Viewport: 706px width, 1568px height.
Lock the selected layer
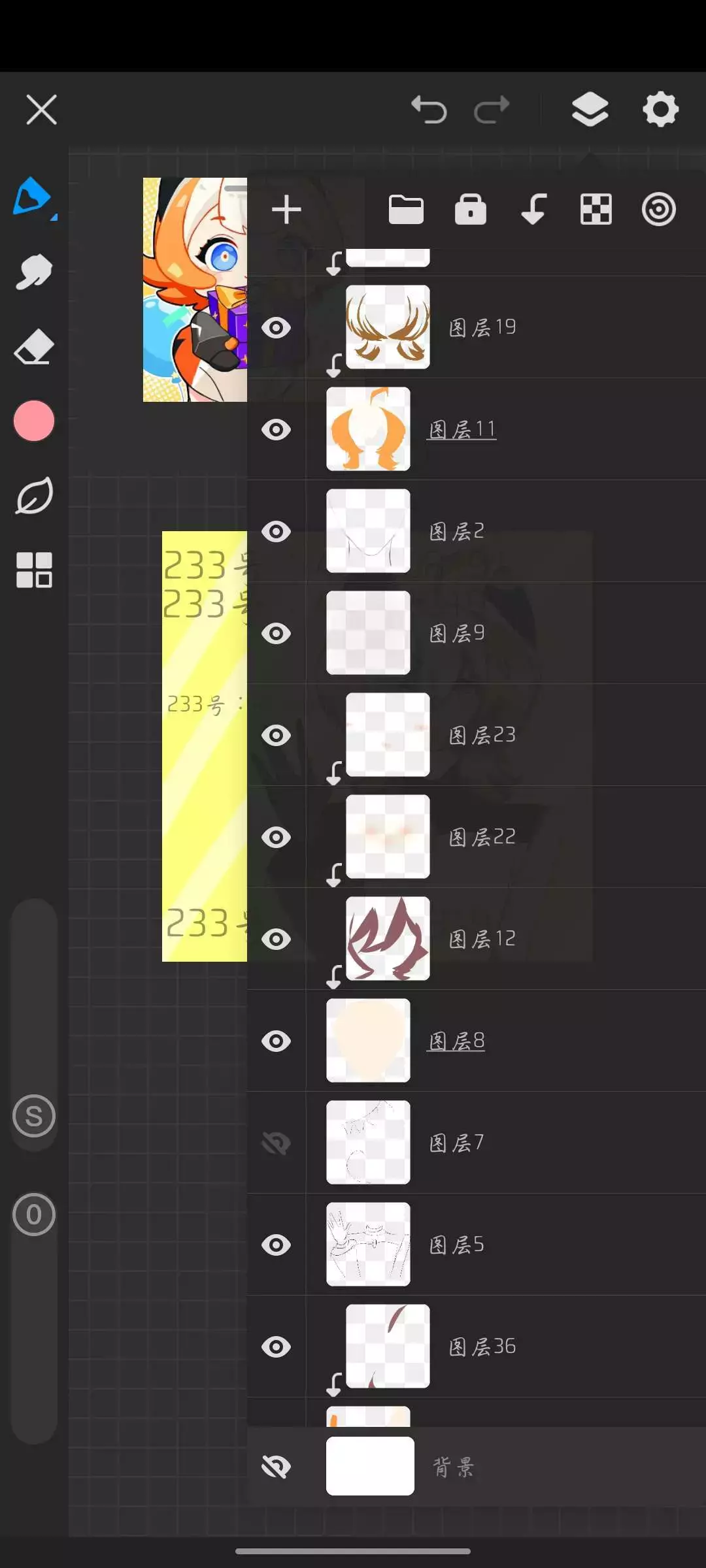coord(471,210)
